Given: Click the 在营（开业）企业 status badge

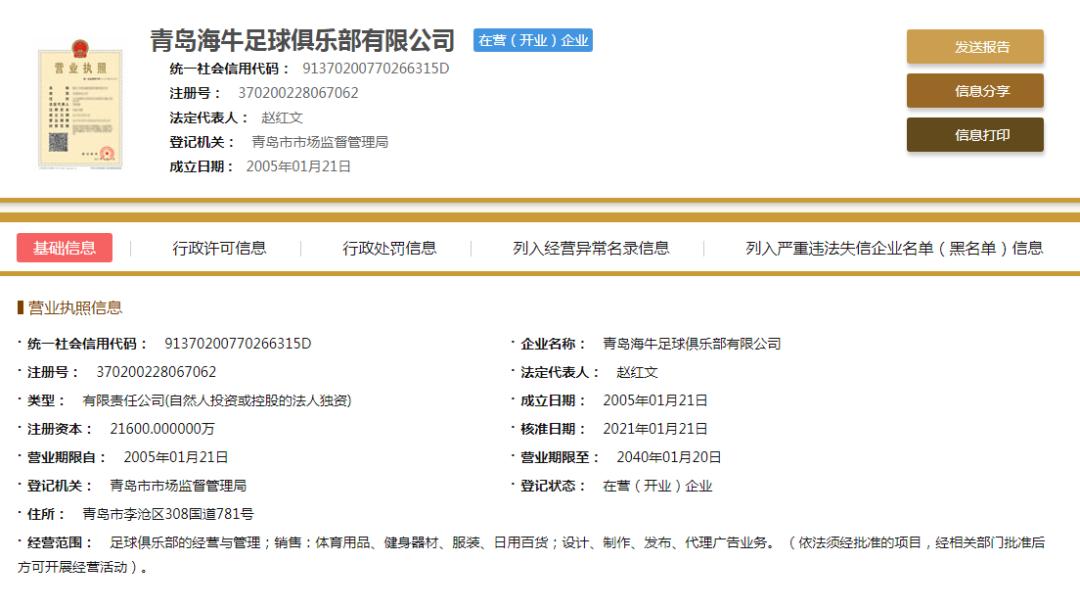Looking at the screenshot, I should (532, 41).
